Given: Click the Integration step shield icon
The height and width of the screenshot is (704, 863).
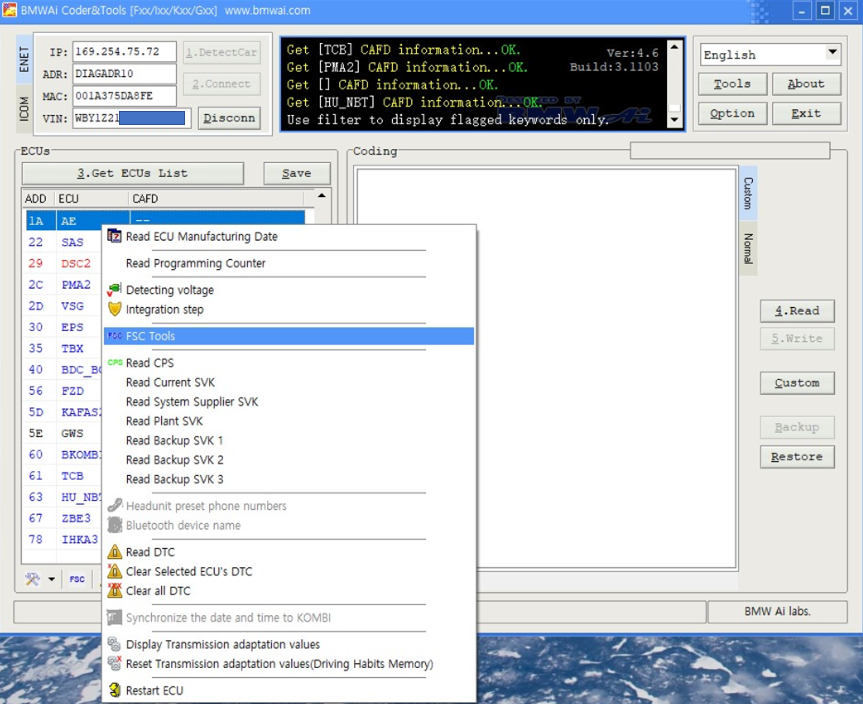Looking at the screenshot, I should tap(114, 309).
